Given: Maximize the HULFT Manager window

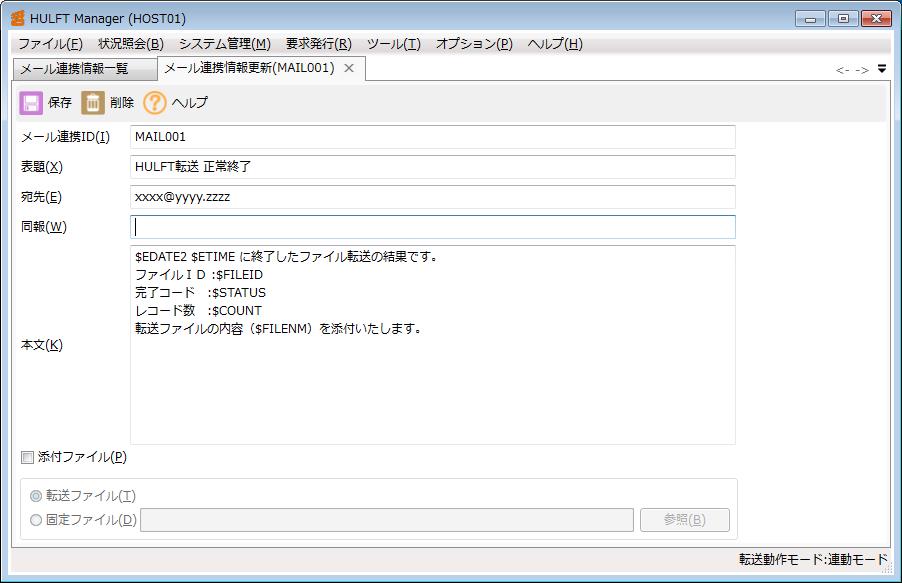Looking at the screenshot, I should pyautogui.click(x=843, y=19).
